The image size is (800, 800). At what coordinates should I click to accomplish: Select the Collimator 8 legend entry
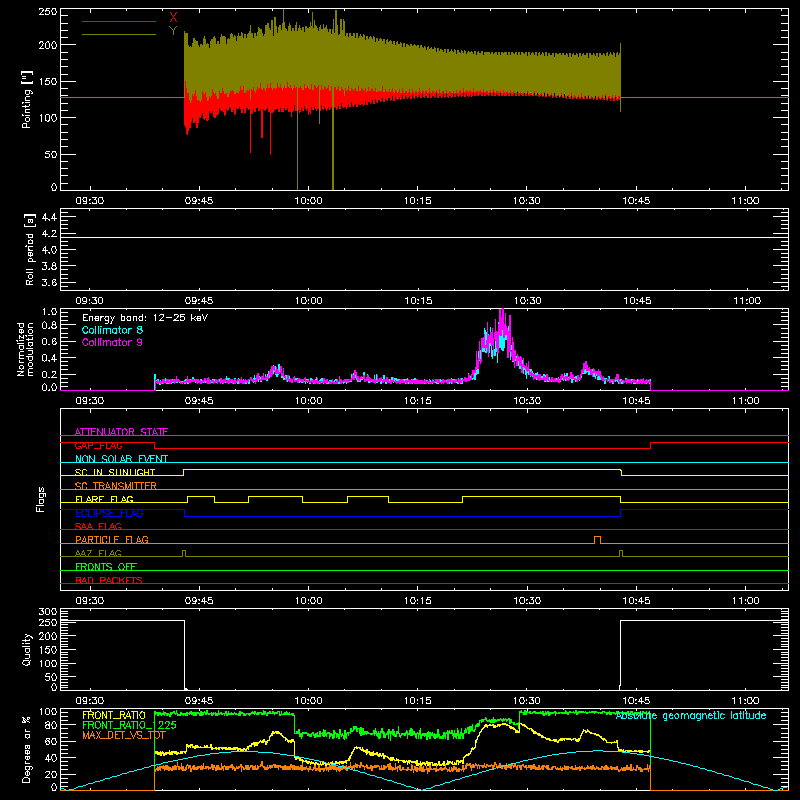click(112, 330)
